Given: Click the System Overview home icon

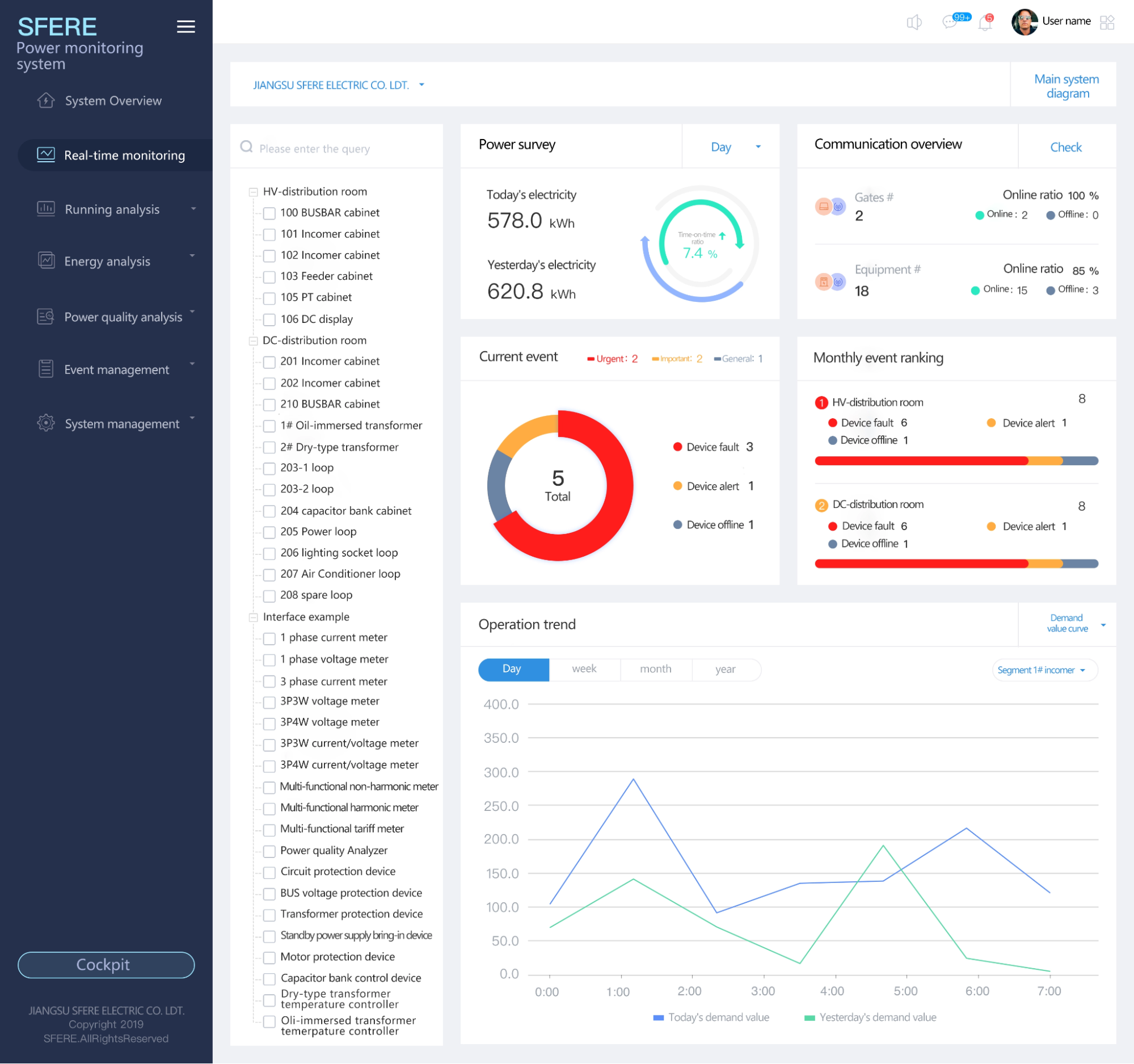Looking at the screenshot, I should click(45, 100).
